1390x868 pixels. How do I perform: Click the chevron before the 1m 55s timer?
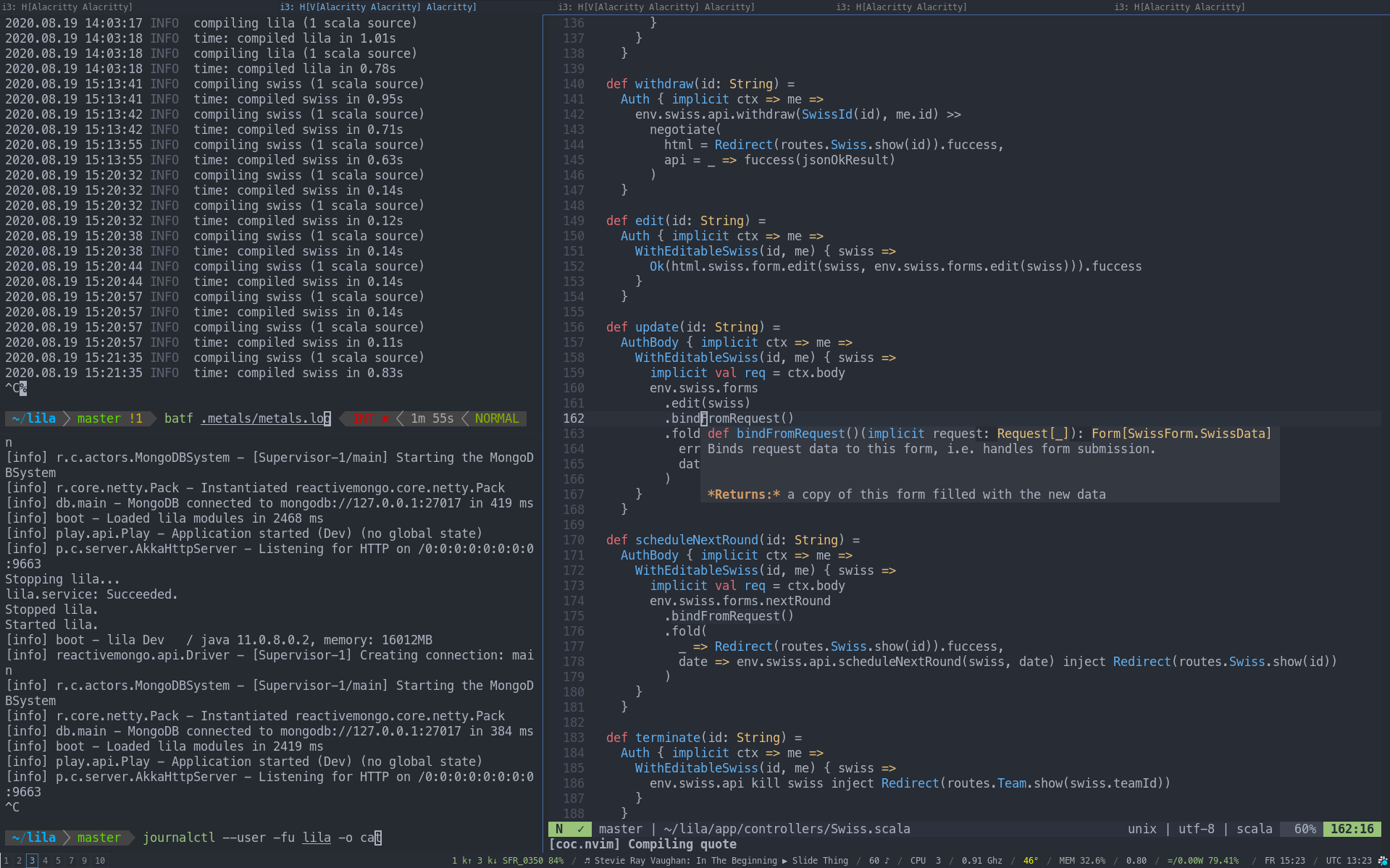click(398, 418)
